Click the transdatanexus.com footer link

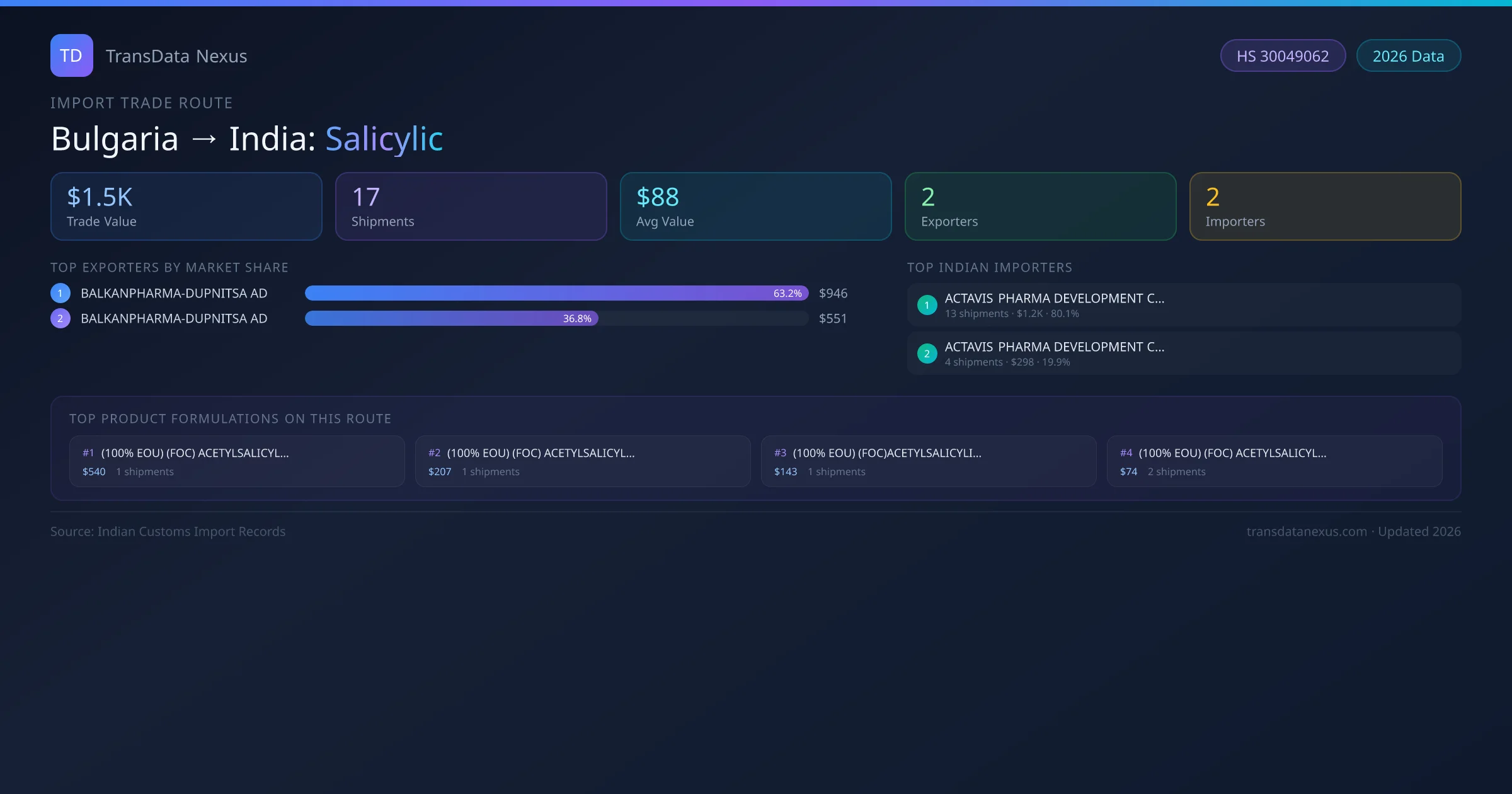click(1306, 531)
